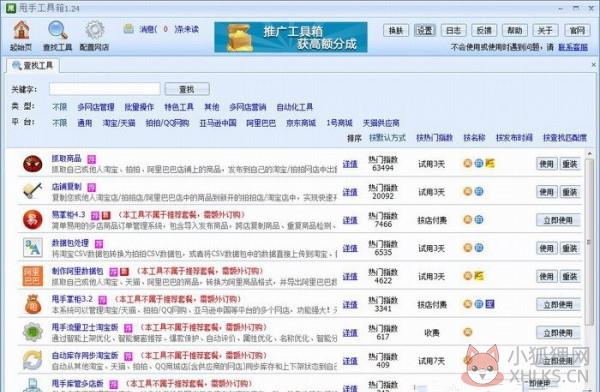Click the 自动库存同步淘宝版 sync icon
This screenshot has width=600, height=392.
33,360
